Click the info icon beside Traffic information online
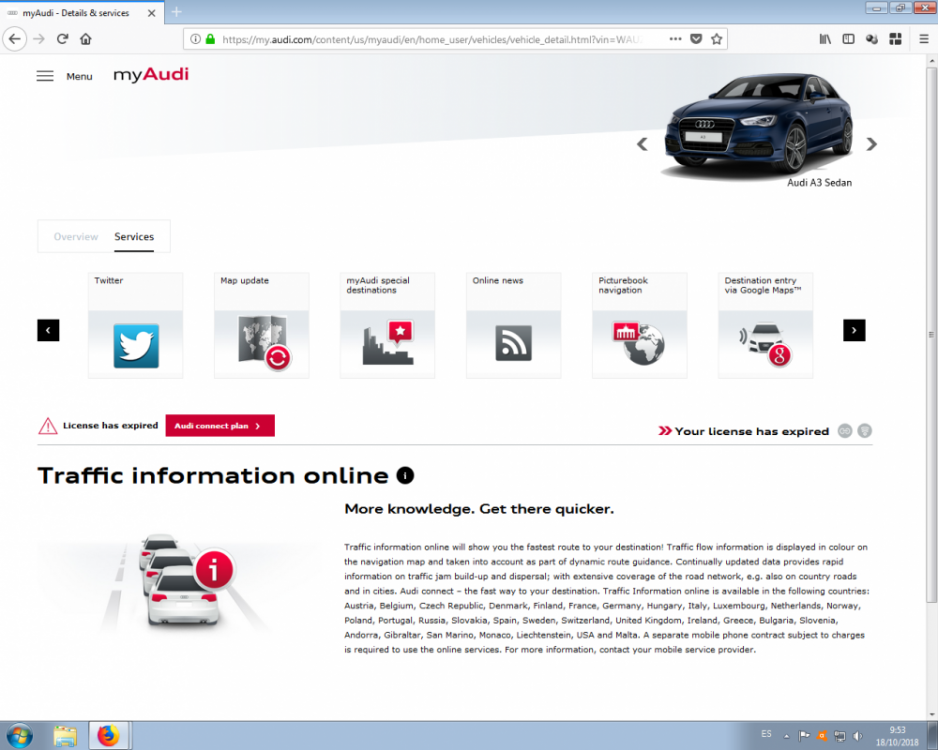The height and width of the screenshot is (750, 938). point(405,475)
